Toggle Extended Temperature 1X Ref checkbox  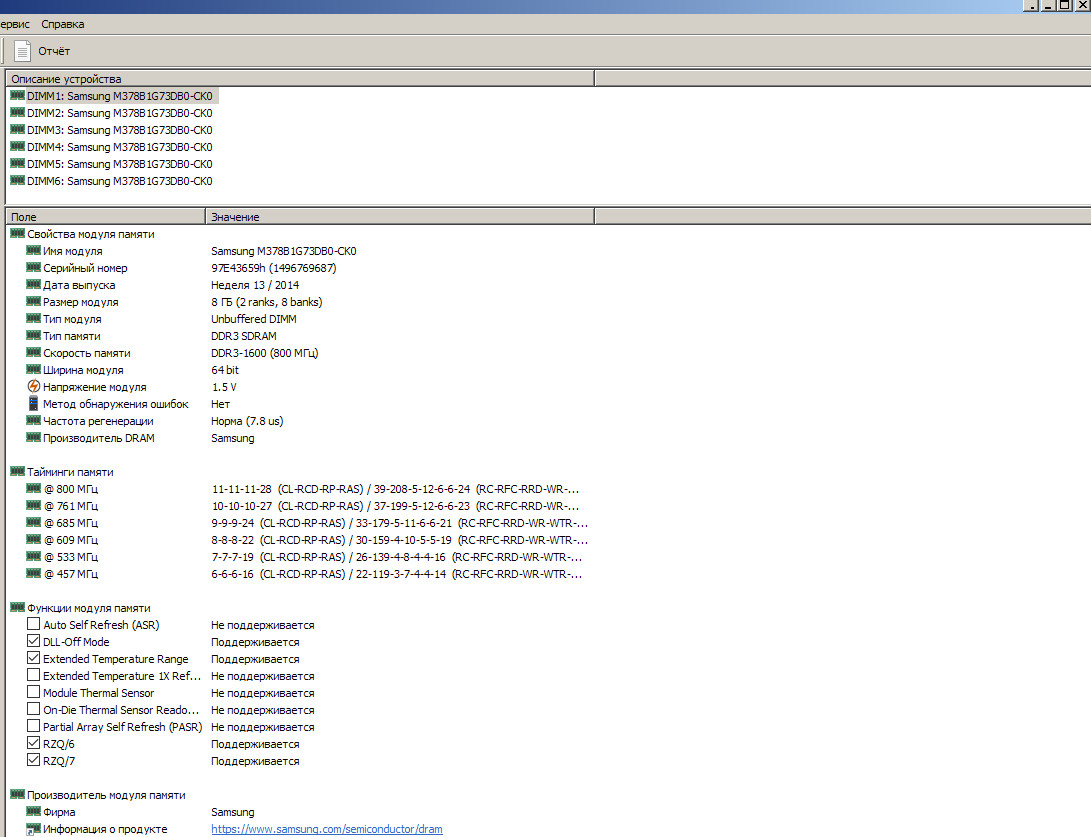[x=33, y=675]
